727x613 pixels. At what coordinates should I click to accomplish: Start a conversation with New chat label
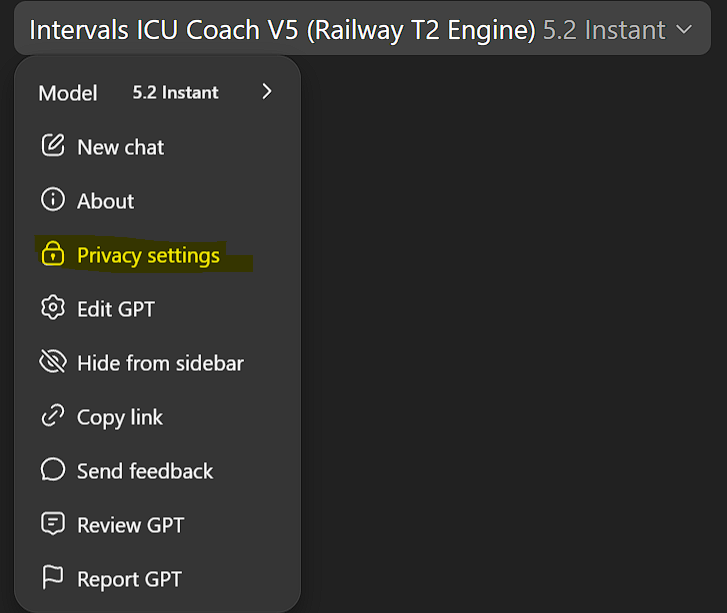click(120, 147)
